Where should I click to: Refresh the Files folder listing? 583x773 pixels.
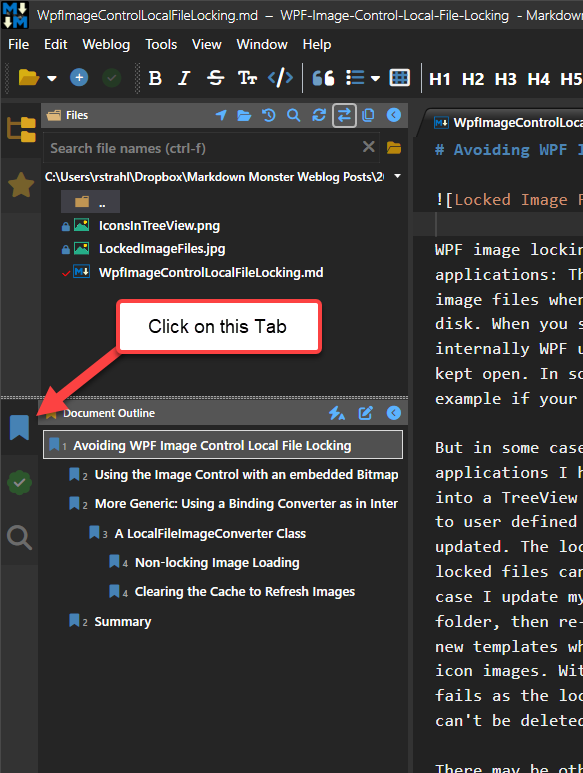[319, 115]
